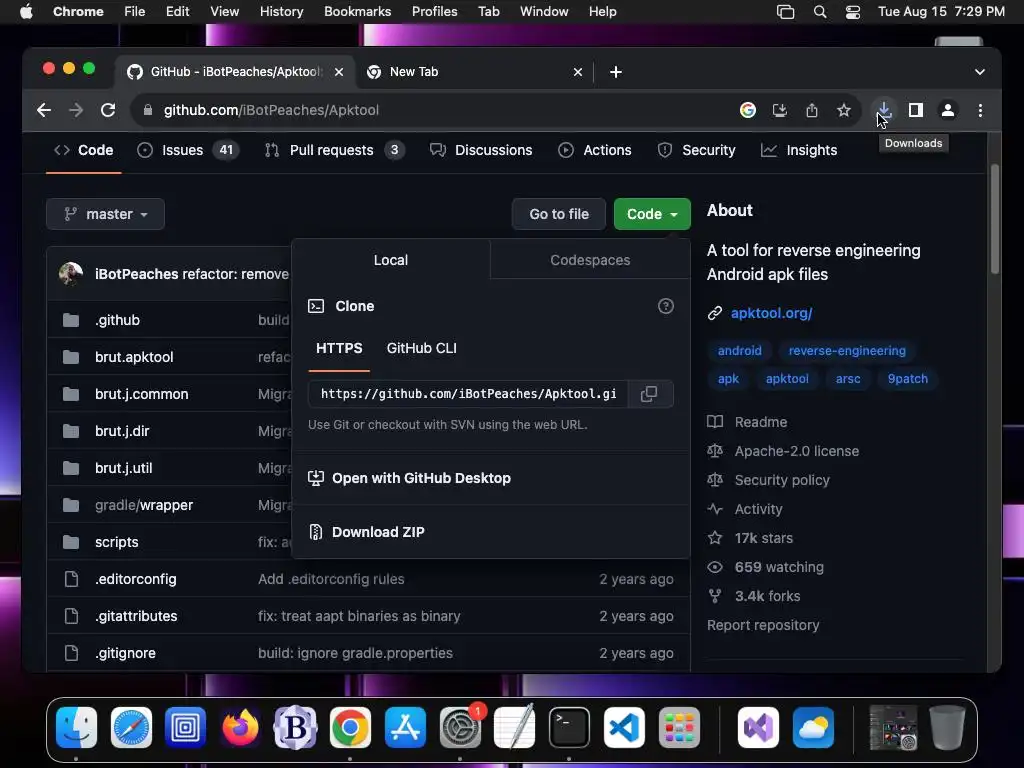Go forward with the arrow button
The image size is (1024, 768).
(76, 110)
